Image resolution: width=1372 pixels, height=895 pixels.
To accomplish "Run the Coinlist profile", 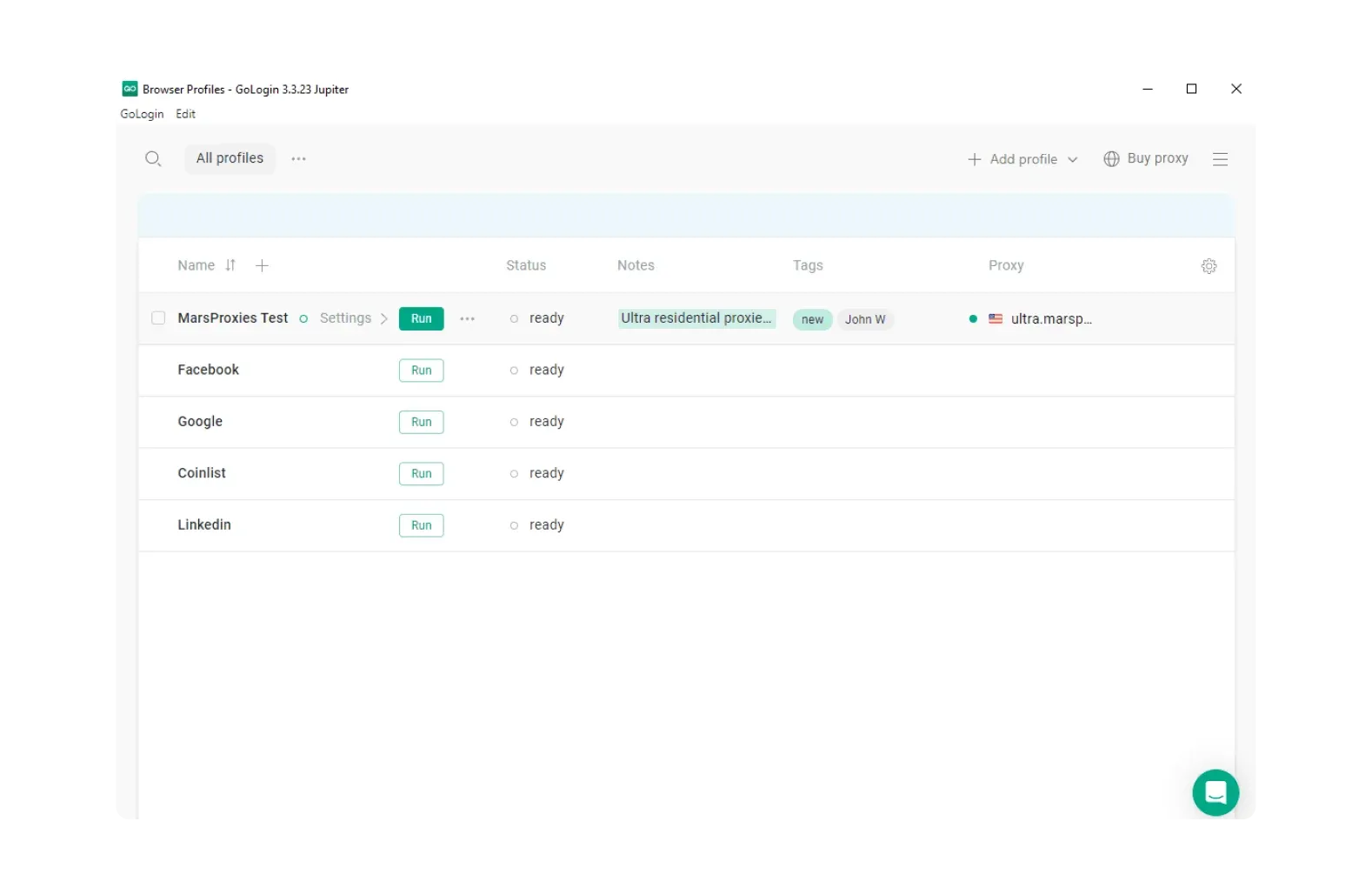I will (422, 474).
